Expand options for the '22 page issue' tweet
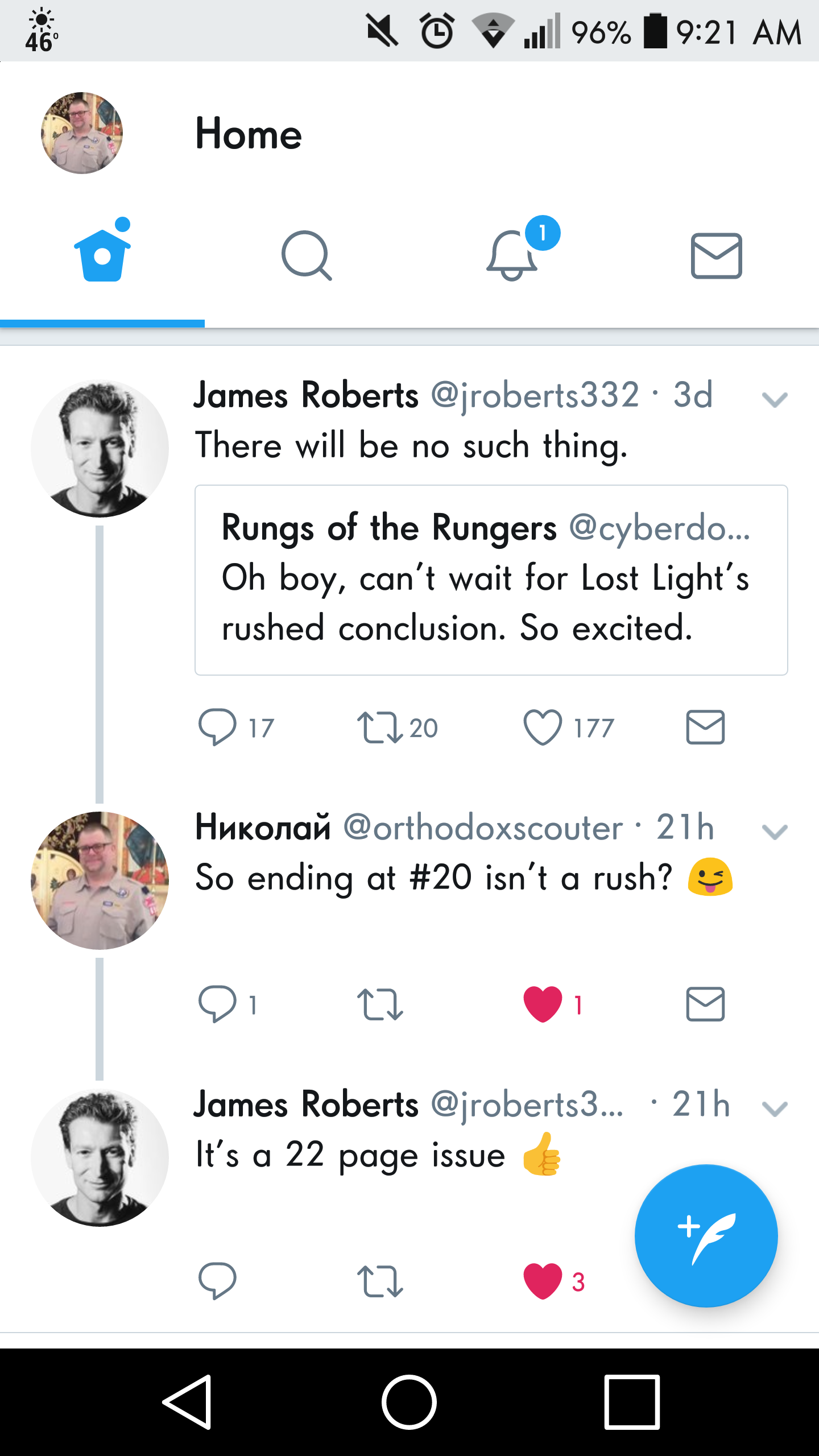819x1456 pixels. tap(775, 1108)
